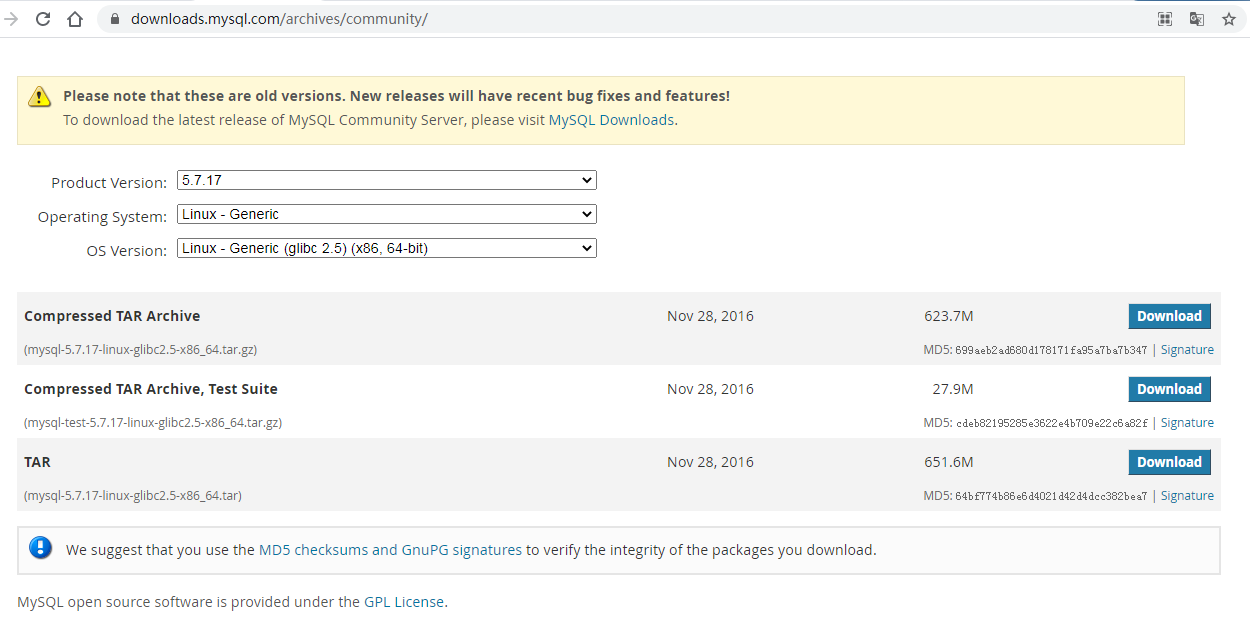Click the 'Compressed TAR Archive, Test Suite' title

pos(151,389)
